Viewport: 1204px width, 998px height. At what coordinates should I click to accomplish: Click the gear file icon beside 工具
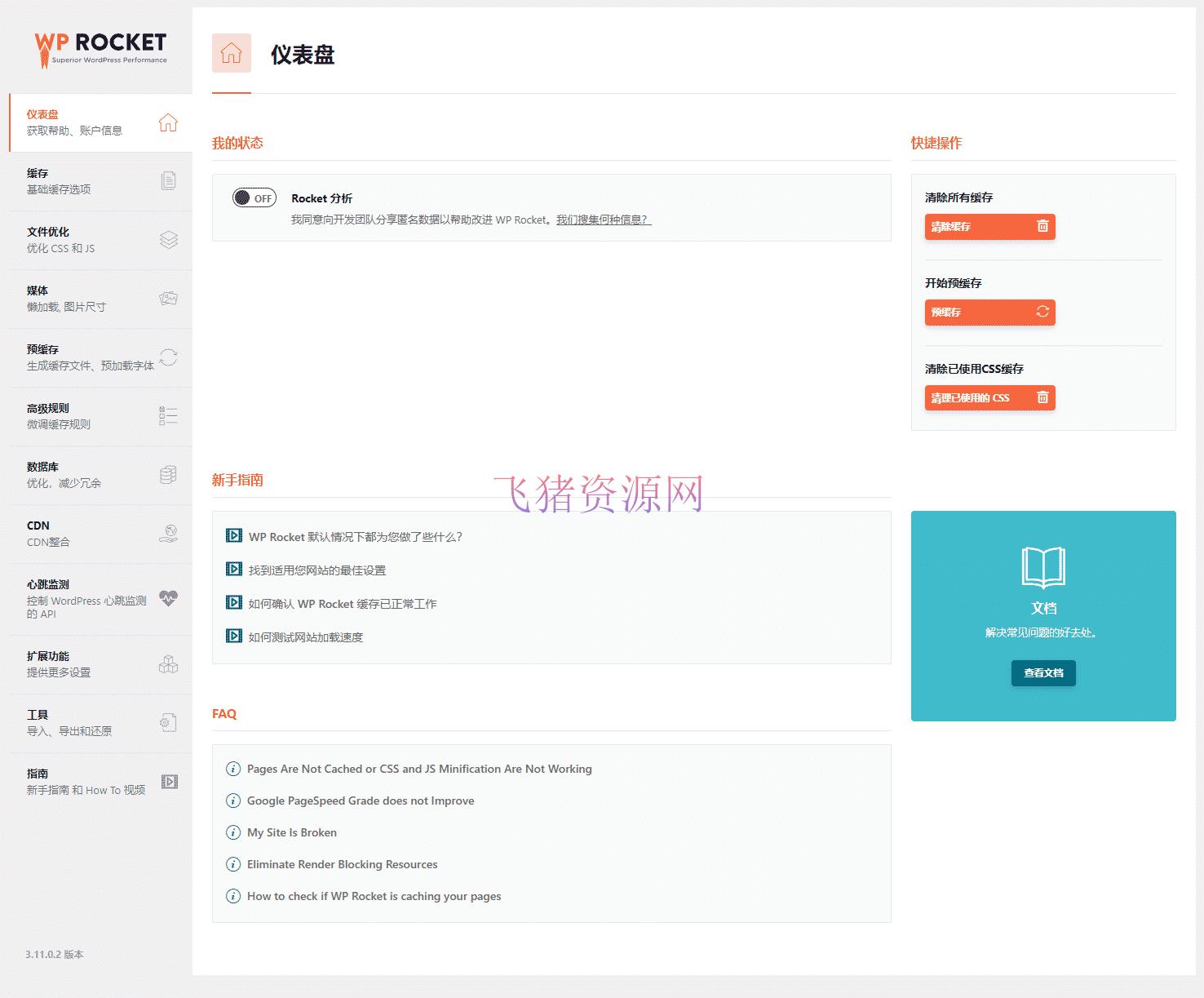pos(168,723)
